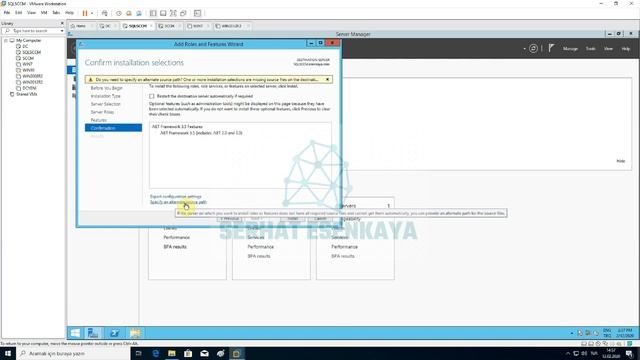This screenshot has height=360, width=640.
Task: Open Server Manager Tools menu
Action: point(591,49)
